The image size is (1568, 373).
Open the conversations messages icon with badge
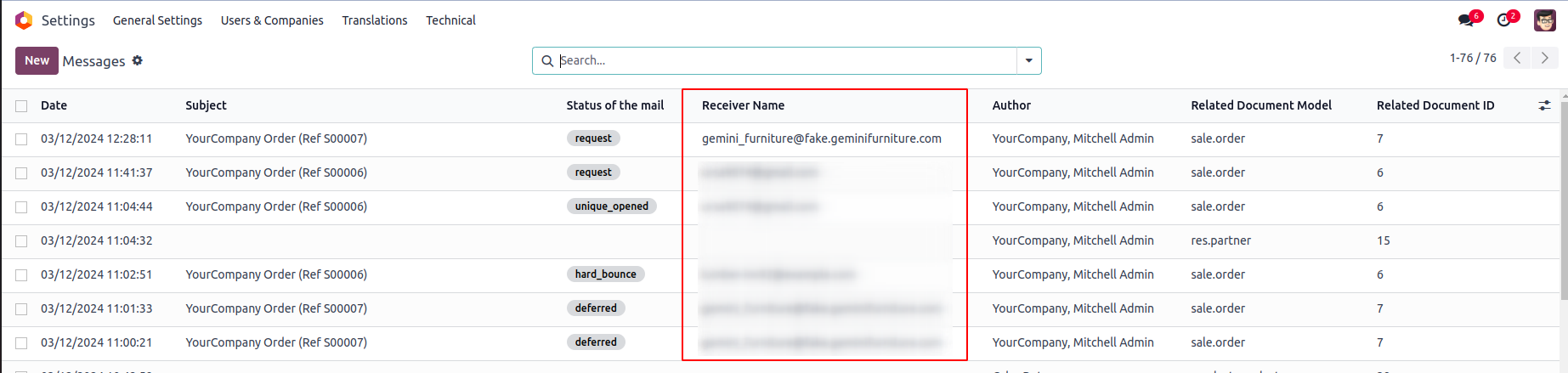[1466, 20]
